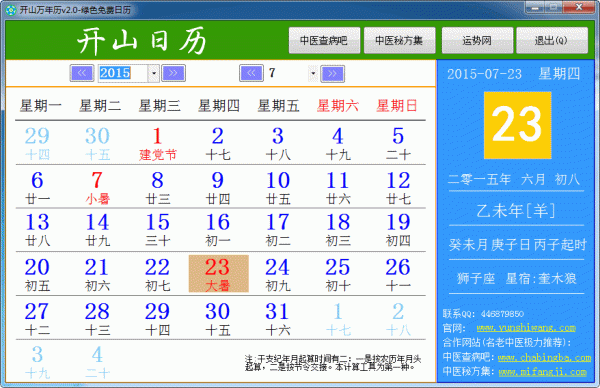Open the www.mifangji.com link
Image resolution: width=600 pixels, height=388 pixels.
click(x=542, y=372)
